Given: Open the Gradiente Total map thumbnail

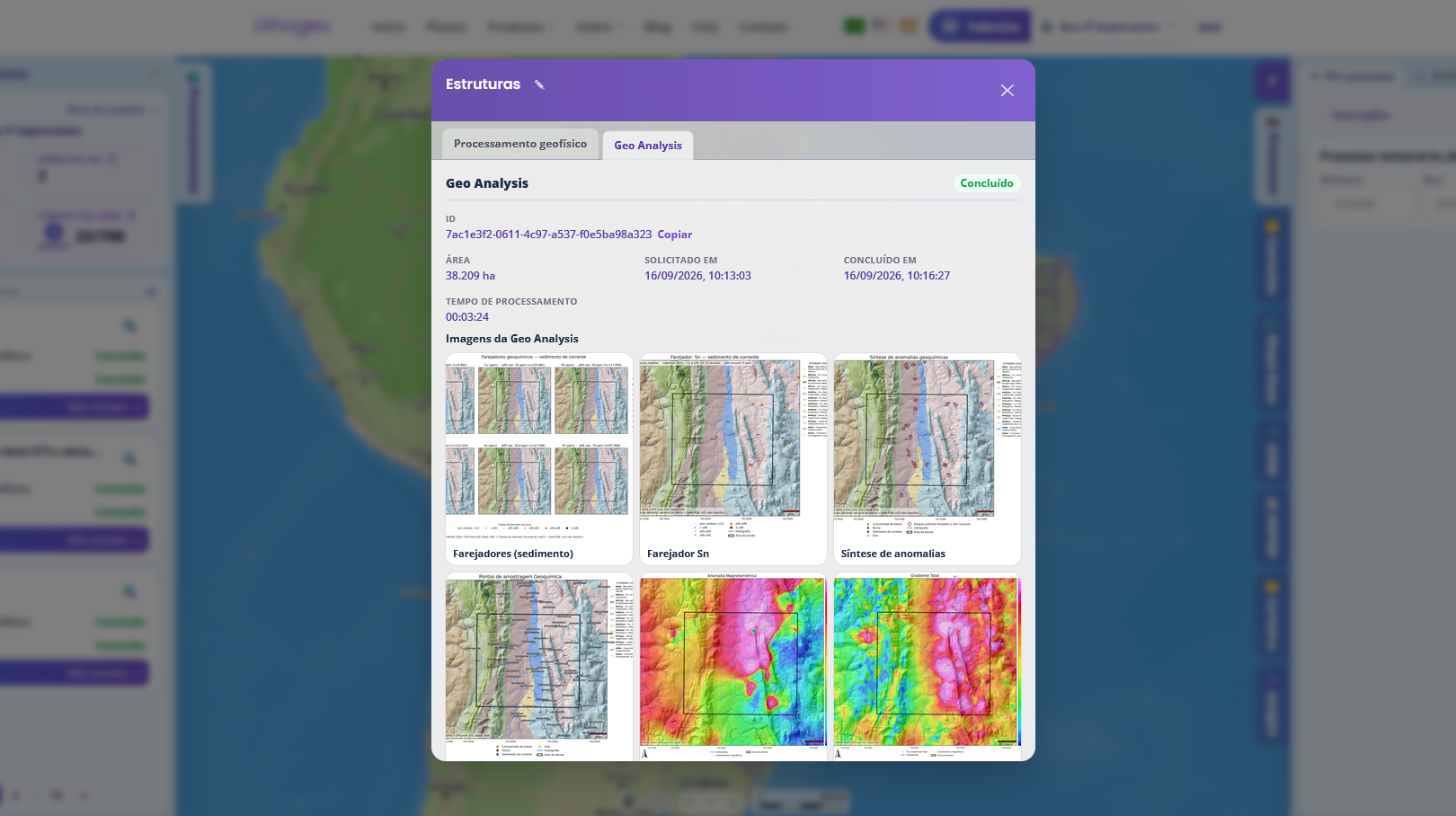Looking at the screenshot, I should [928, 667].
